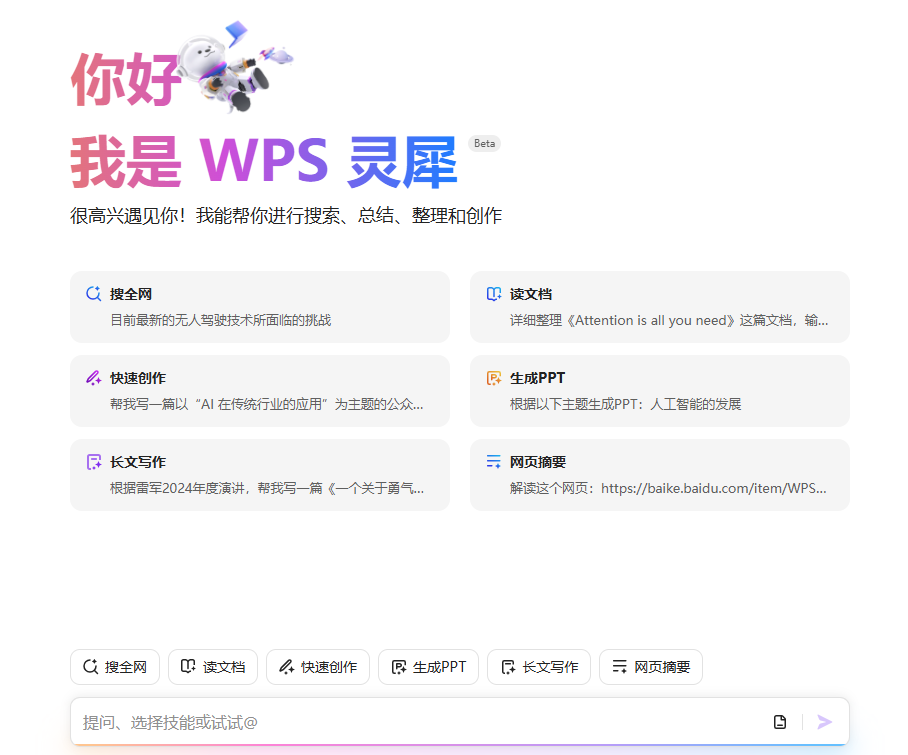Click the 搜全网 card search icon
Viewport: 908px width, 755px height.
(93, 294)
